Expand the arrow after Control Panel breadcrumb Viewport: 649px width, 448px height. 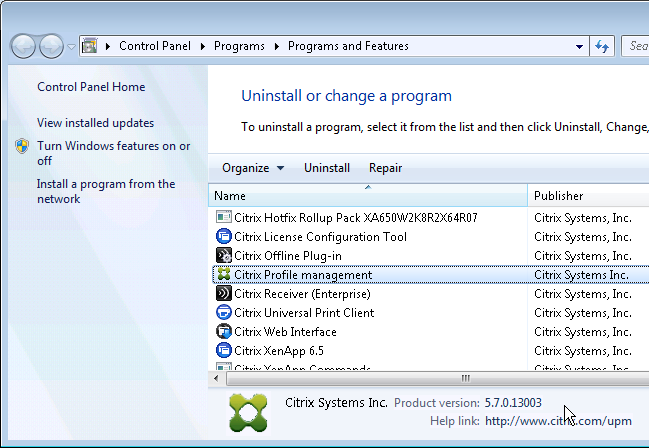(203, 46)
